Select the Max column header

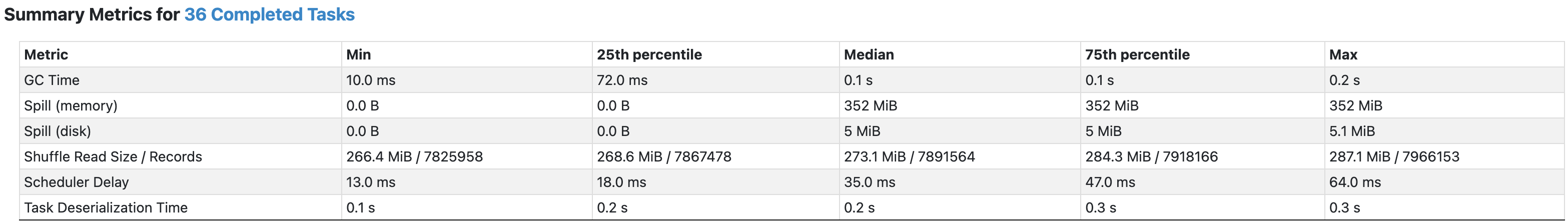[x=1343, y=54]
